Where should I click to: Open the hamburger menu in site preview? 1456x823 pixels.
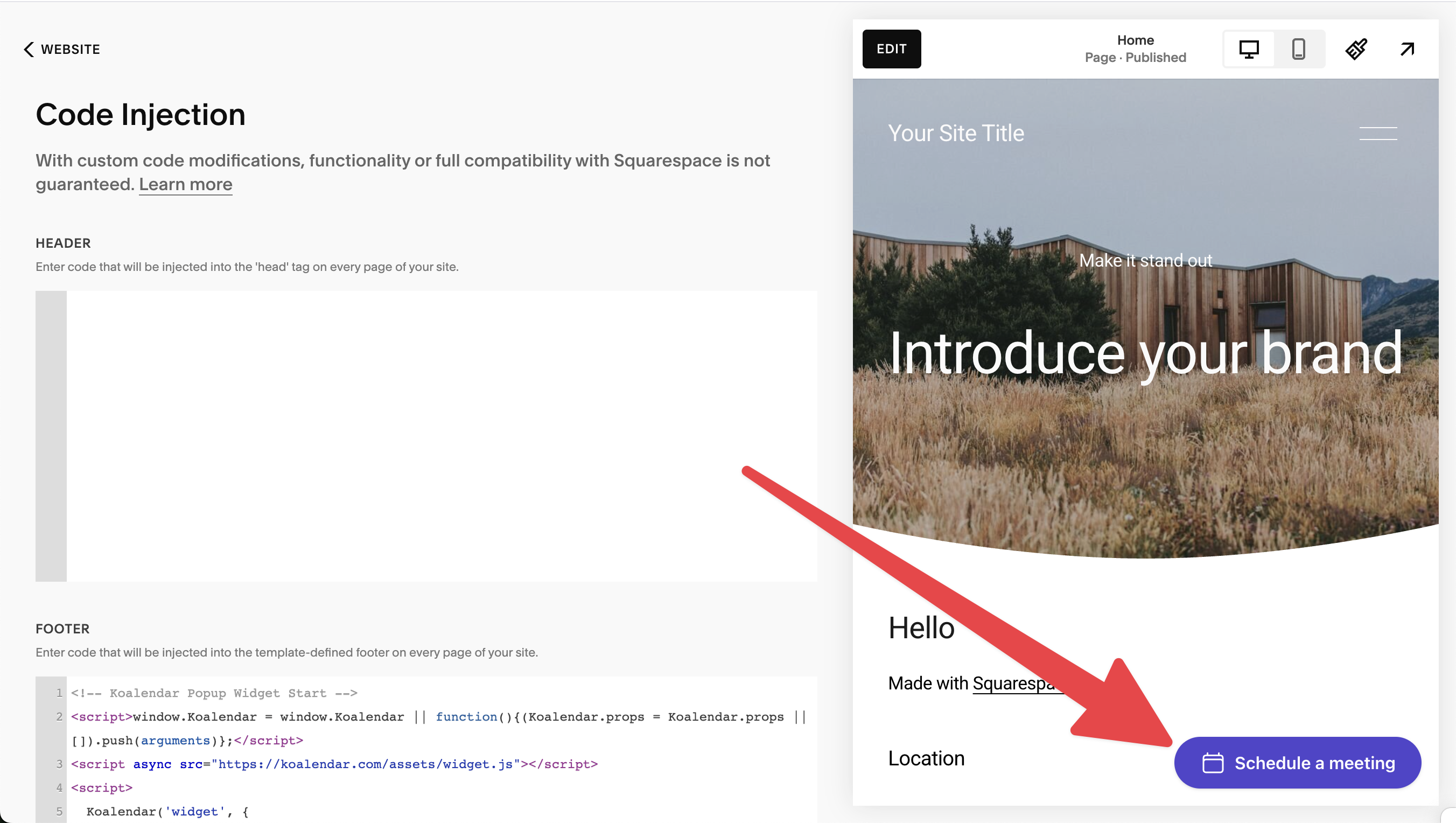(1377, 134)
